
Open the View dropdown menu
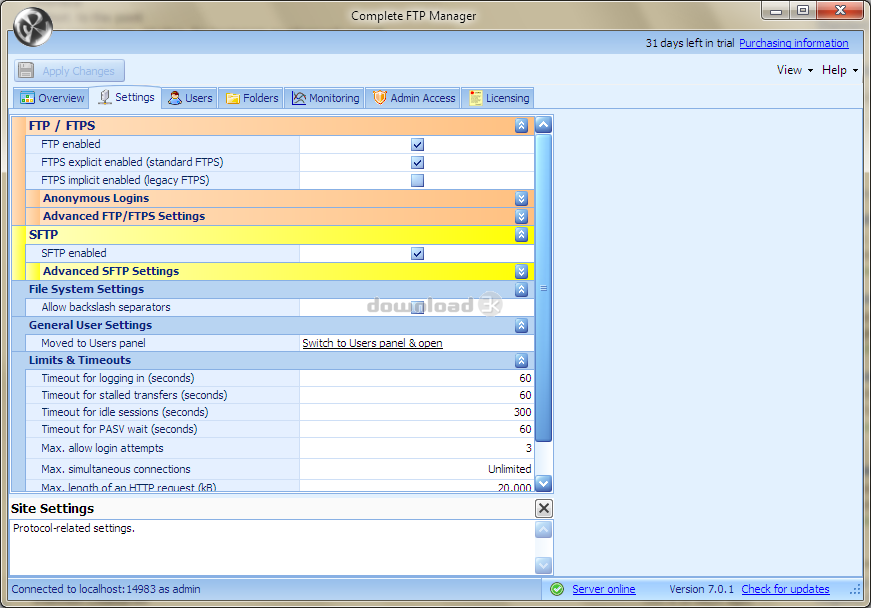[x=795, y=70]
